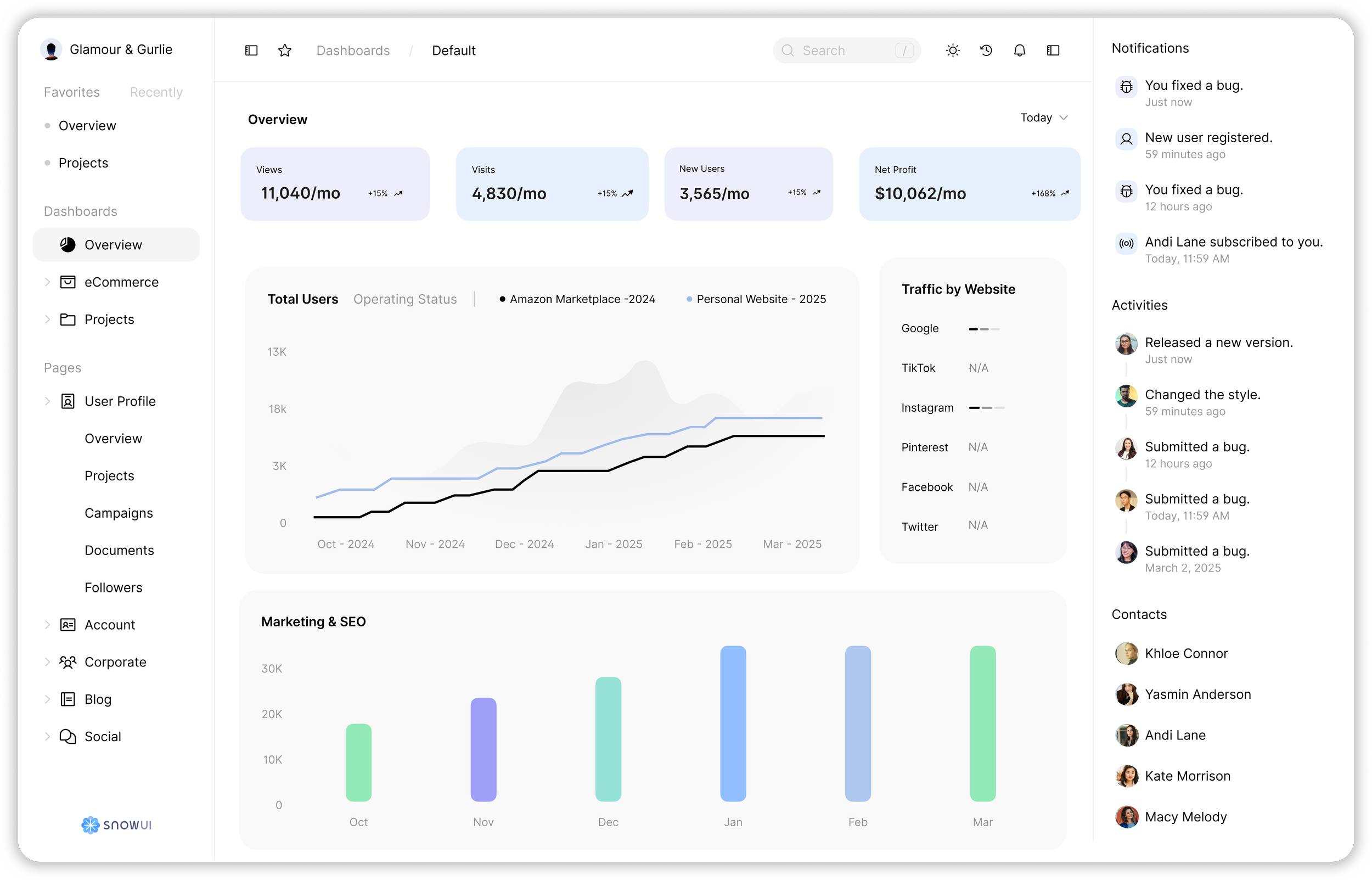Select the Recently tab above favorites
Screen dimensions: 1372x880
155,92
